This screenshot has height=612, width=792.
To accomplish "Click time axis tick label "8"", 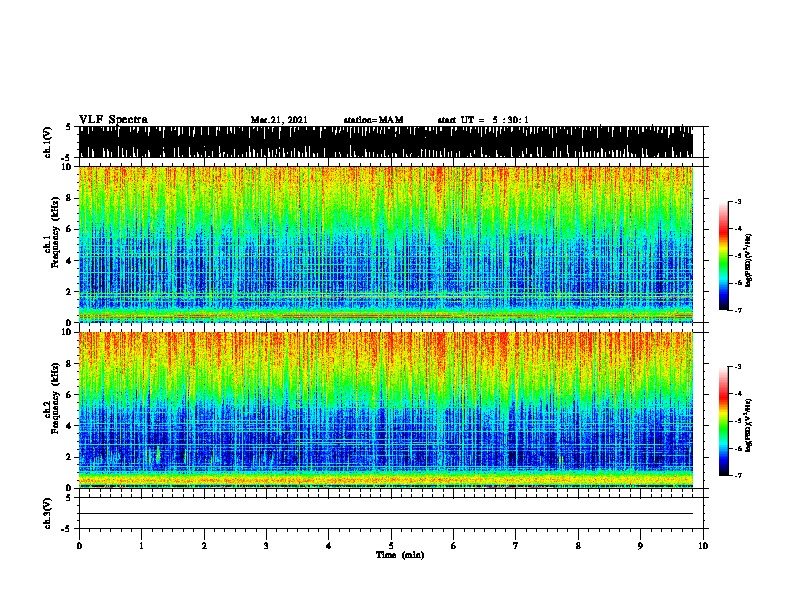I will pos(578,546).
